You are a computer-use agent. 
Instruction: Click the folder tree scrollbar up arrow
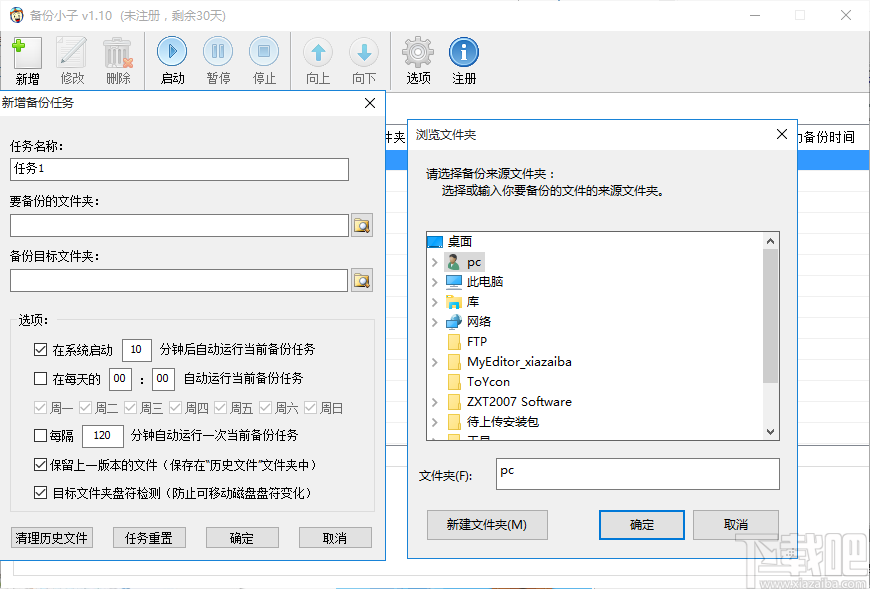click(x=770, y=241)
